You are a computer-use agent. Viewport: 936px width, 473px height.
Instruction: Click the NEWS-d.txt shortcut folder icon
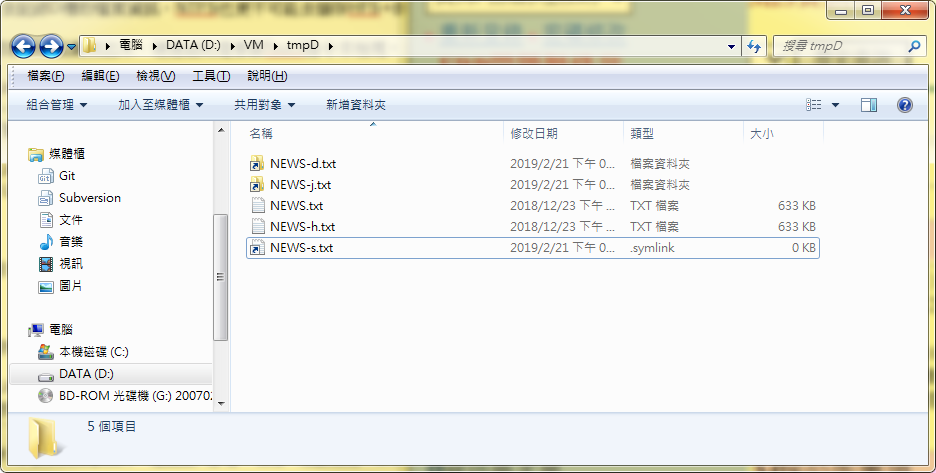(257, 164)
